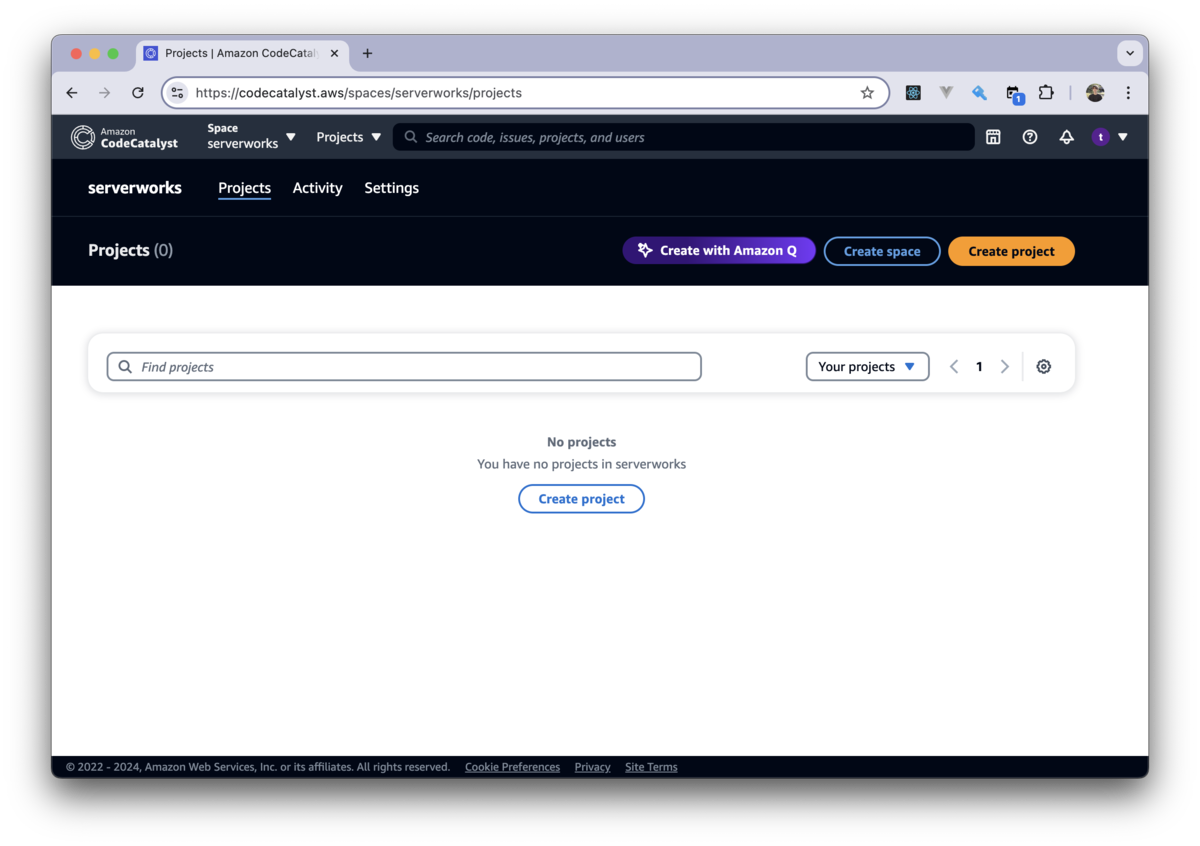Viewport: 1200px width, 846px height.
Task: Go to previous page of projects
Action: pos(954,367)
